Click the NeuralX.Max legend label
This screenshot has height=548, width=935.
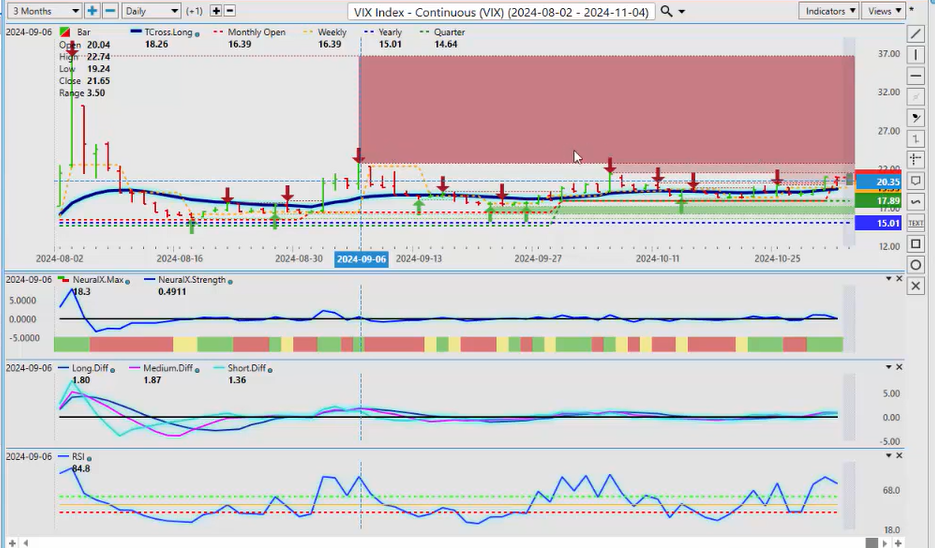point(98,280)
